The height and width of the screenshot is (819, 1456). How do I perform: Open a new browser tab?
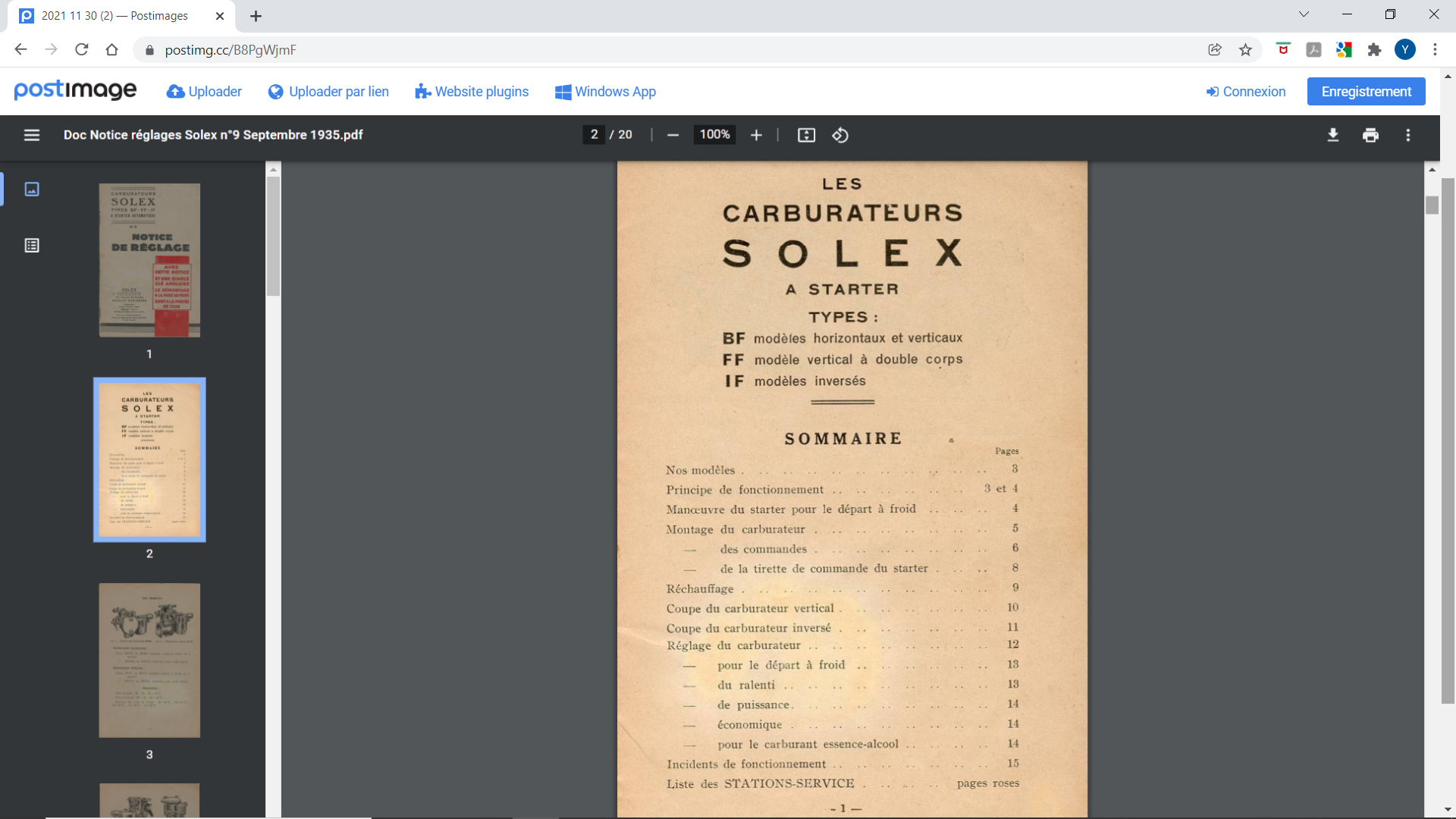click(256, 16)
